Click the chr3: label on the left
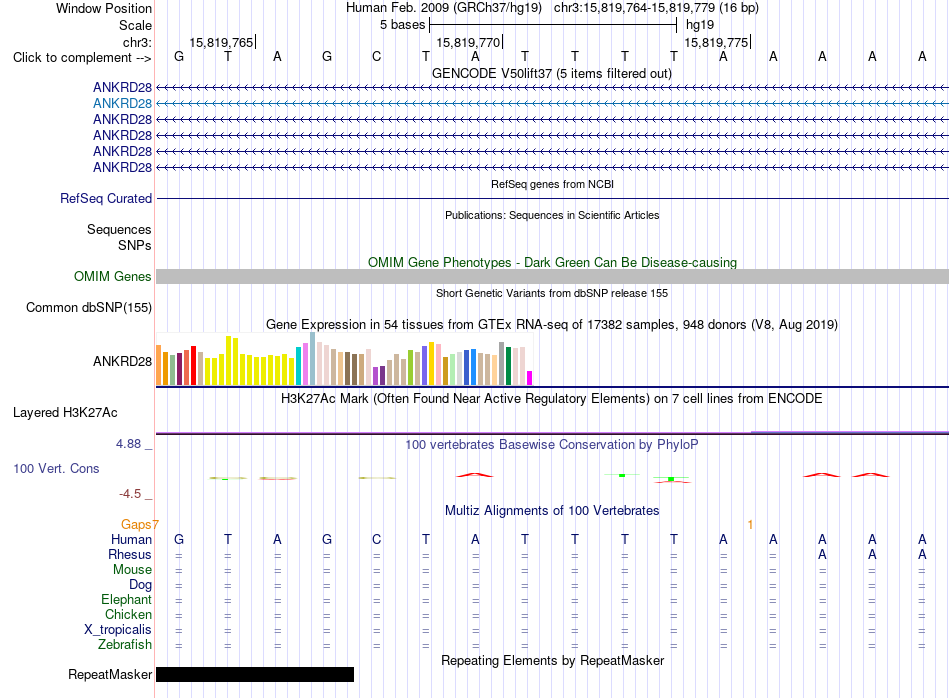 tap(138, 42)
